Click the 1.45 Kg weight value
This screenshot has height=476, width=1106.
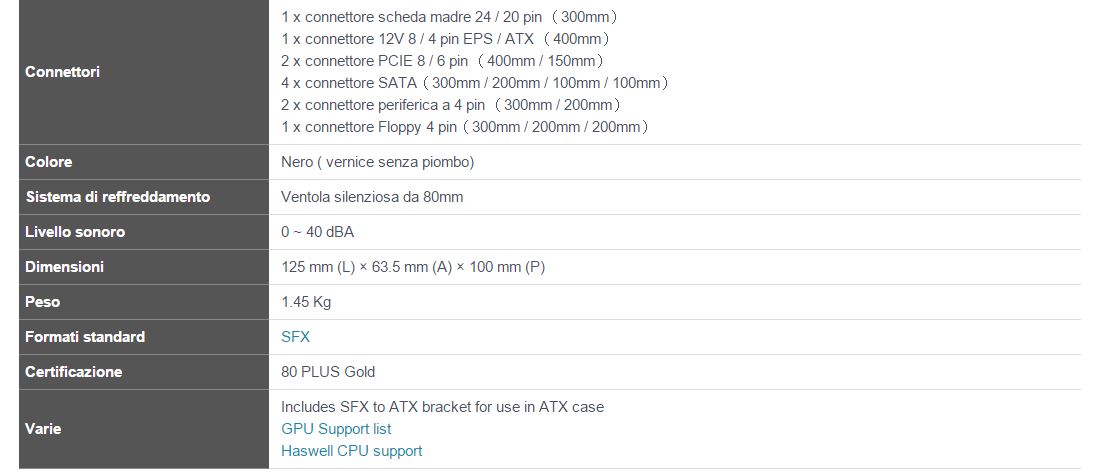tap(306, 302)
